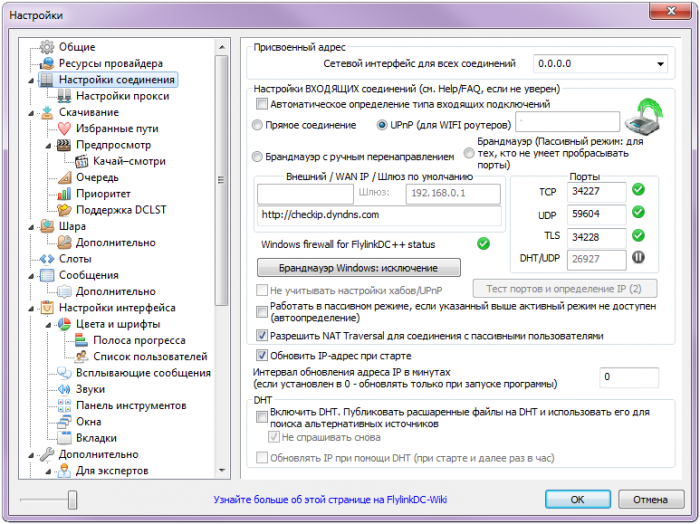The image size is (700, 524).
Task: Select the Прямое соединение radio button
Action: 258,125
